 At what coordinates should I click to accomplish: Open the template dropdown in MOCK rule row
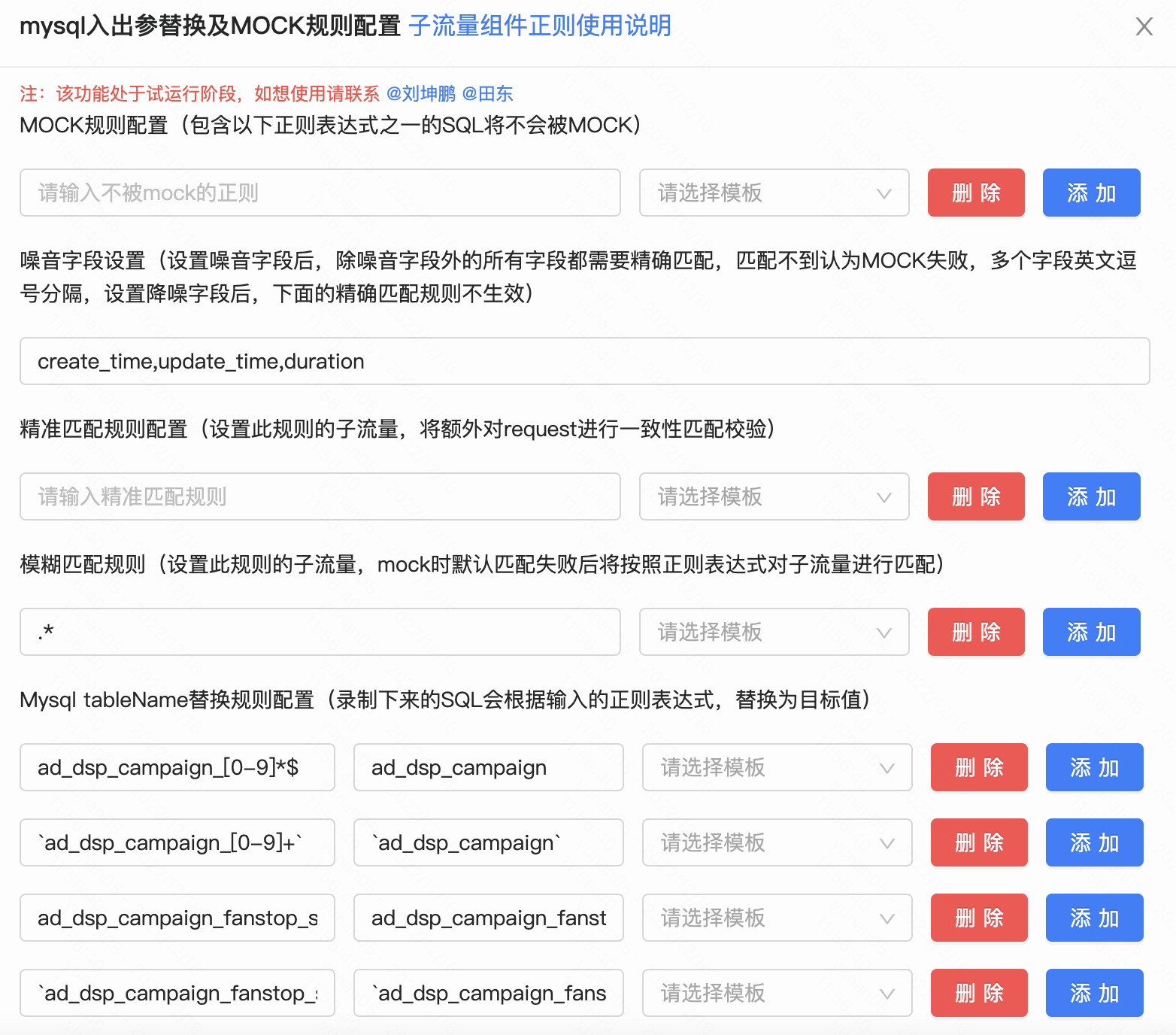774,193
